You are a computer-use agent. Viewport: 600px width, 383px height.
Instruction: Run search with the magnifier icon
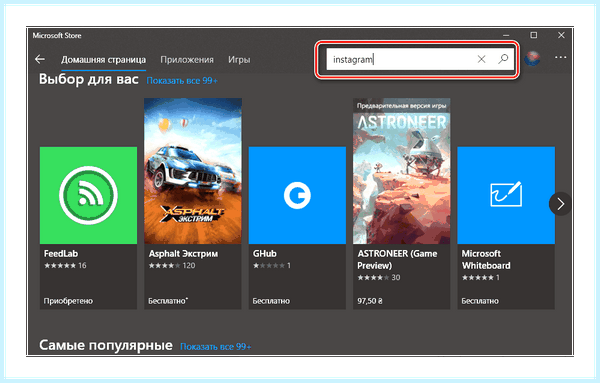pyautogui.click(x=503, y=59)
